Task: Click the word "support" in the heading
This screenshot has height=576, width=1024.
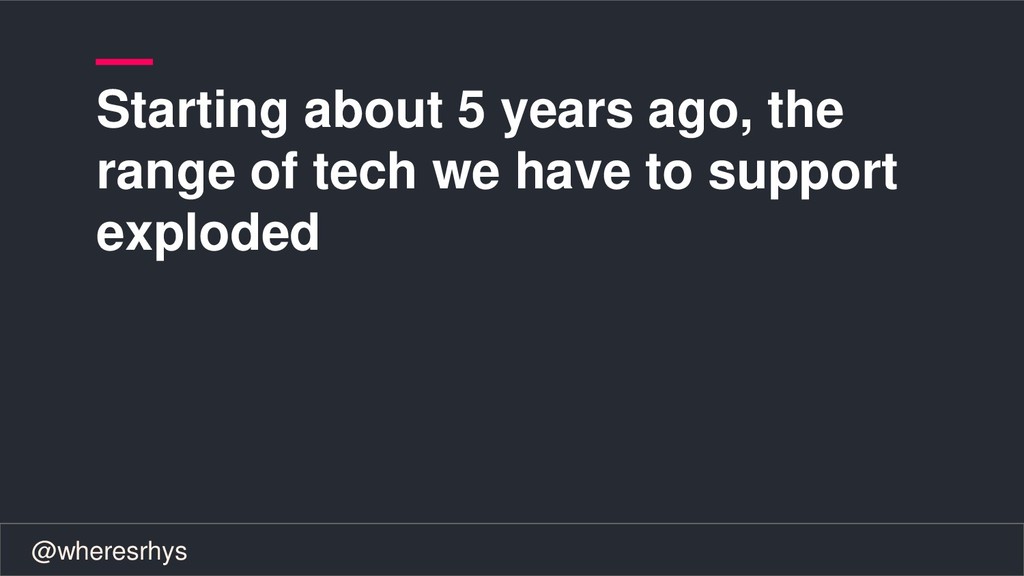Action: pyautogui.click(x=803, y=175)
